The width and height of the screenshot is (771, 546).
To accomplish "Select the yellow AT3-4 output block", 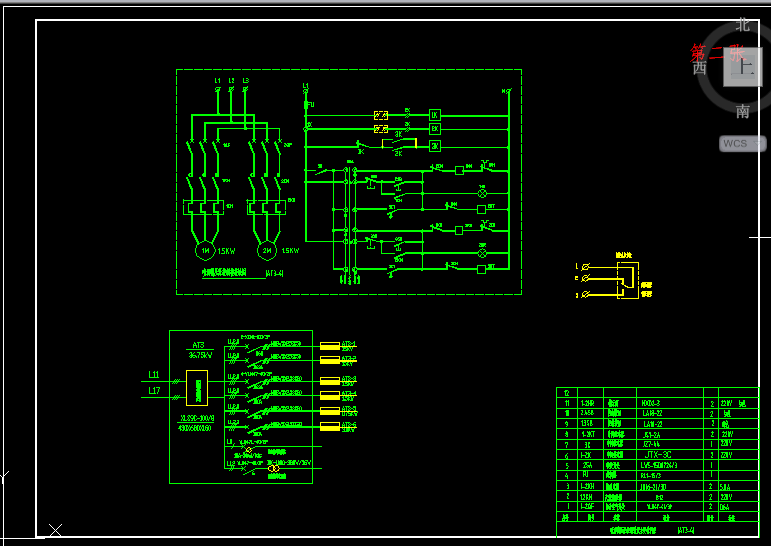I will click(330, 395).
